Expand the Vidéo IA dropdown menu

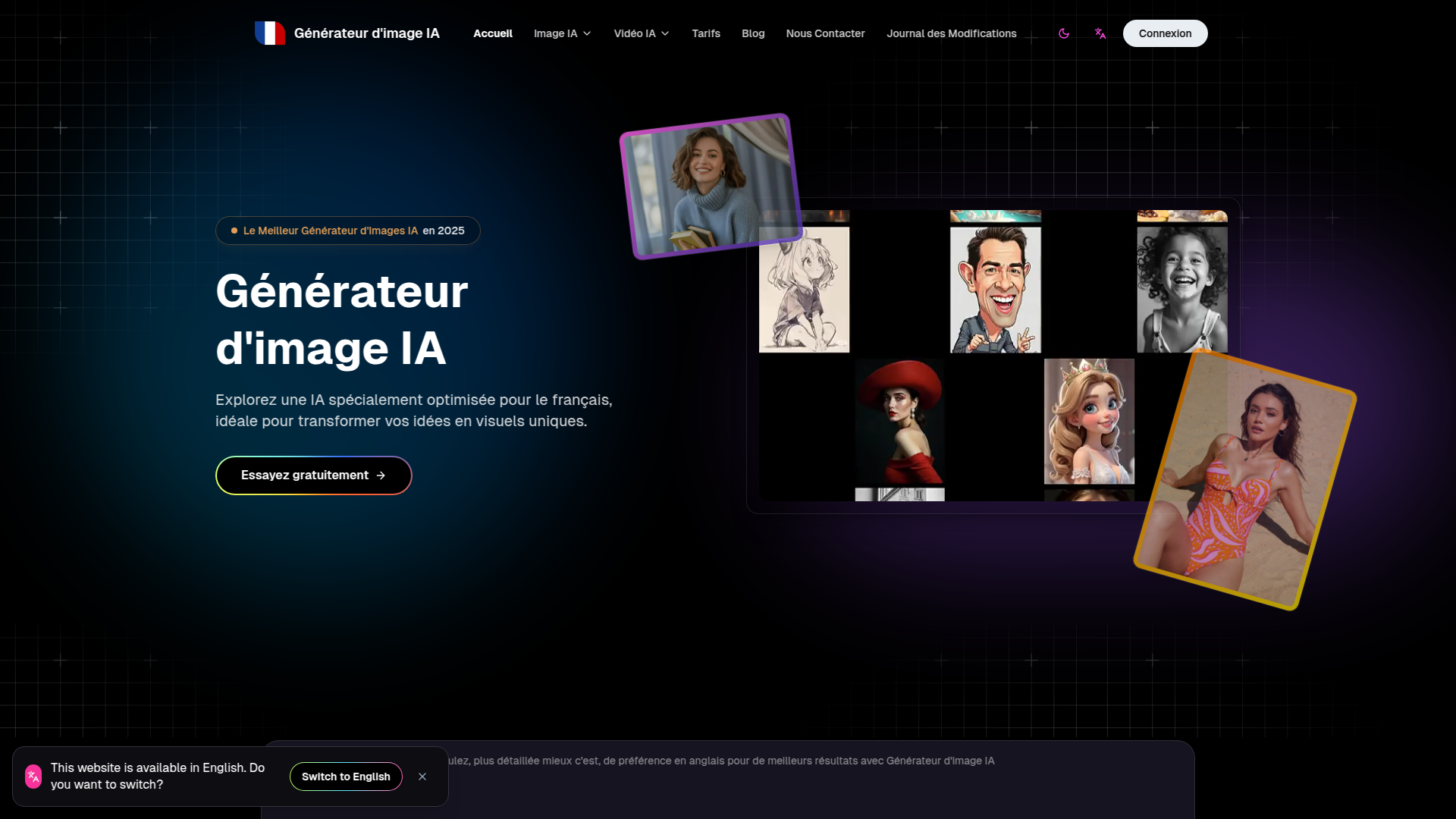tap(642, 33)
